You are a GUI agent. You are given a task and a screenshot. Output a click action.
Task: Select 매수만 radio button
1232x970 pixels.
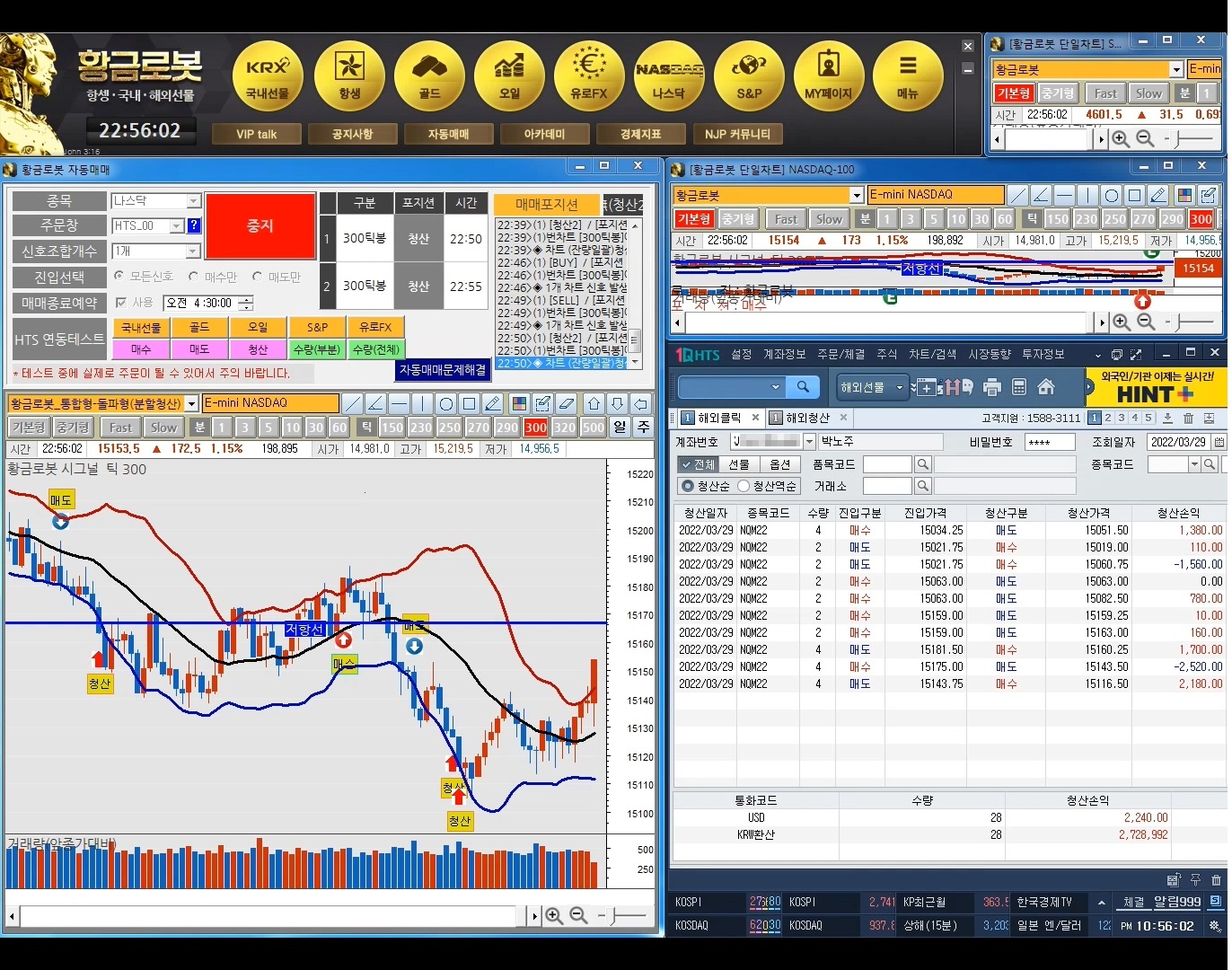pyautogui.click(x=193, y=277)
